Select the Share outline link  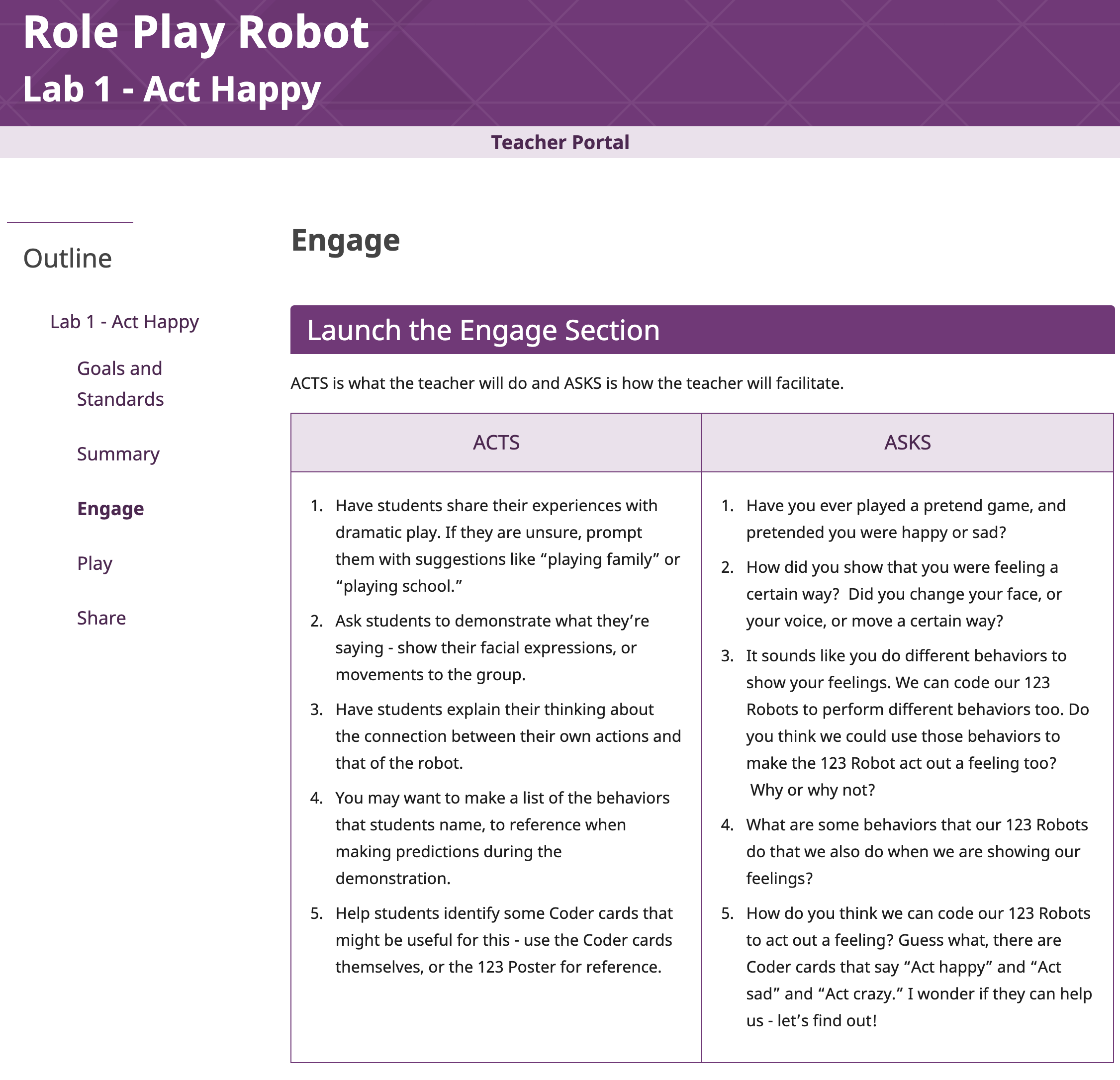(101, 617)
